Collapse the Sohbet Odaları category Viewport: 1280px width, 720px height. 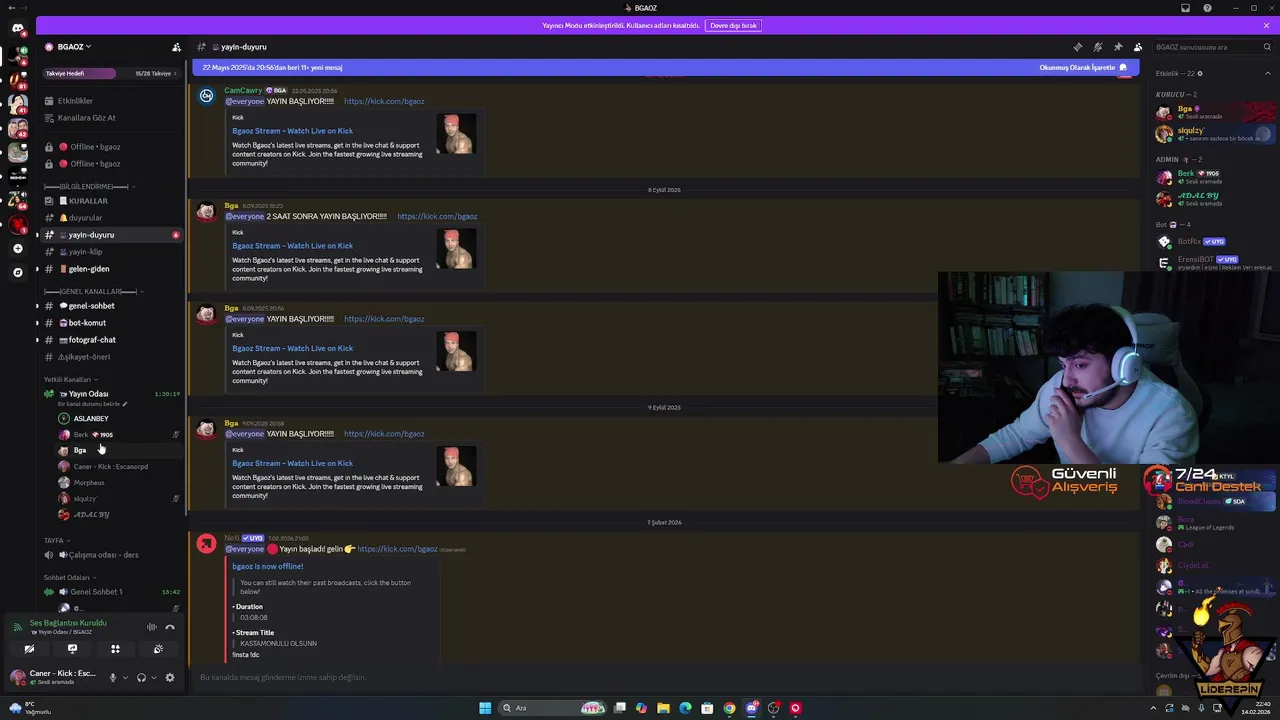(x=69, y=578)
